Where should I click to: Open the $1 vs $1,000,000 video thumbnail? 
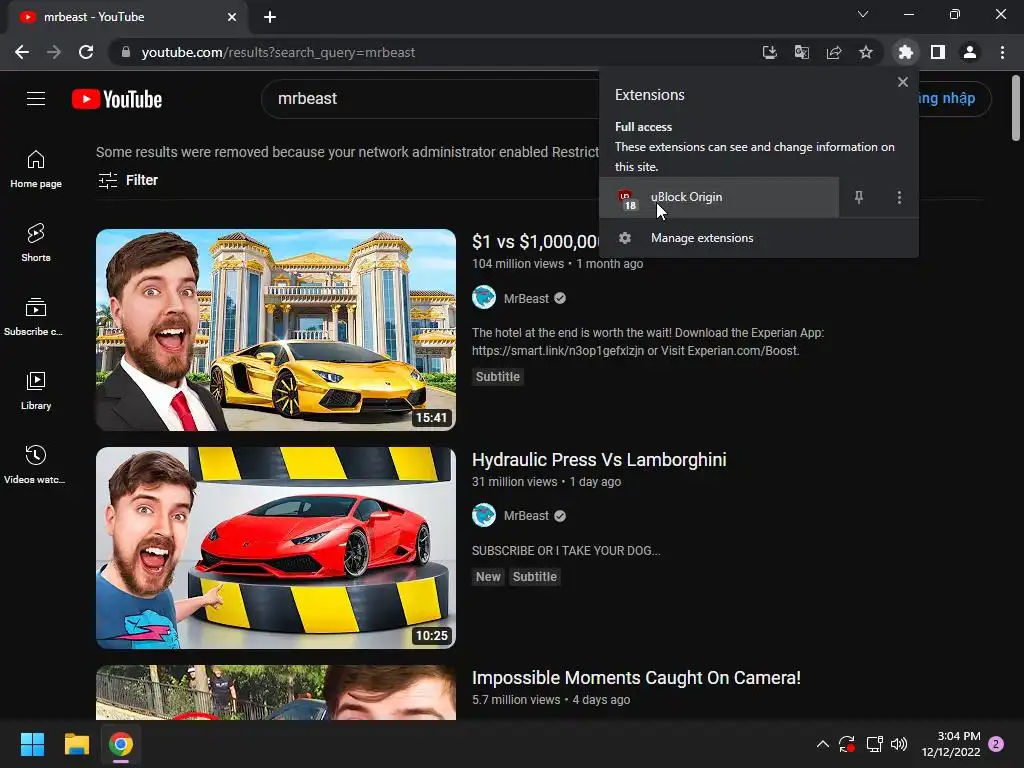(x=276, y=330)
